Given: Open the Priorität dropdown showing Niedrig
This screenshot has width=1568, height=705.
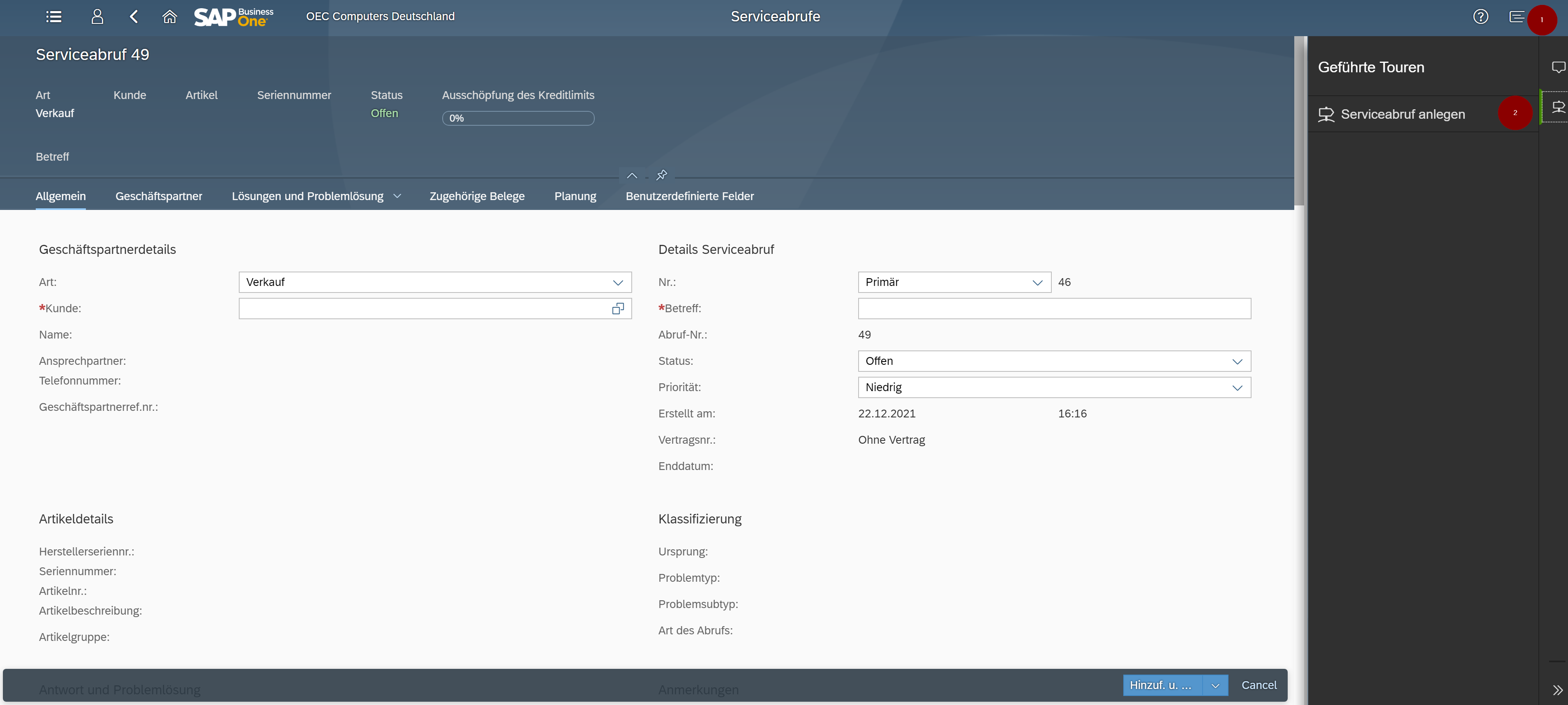Looking at the screenshot, I should point(1054,387).
